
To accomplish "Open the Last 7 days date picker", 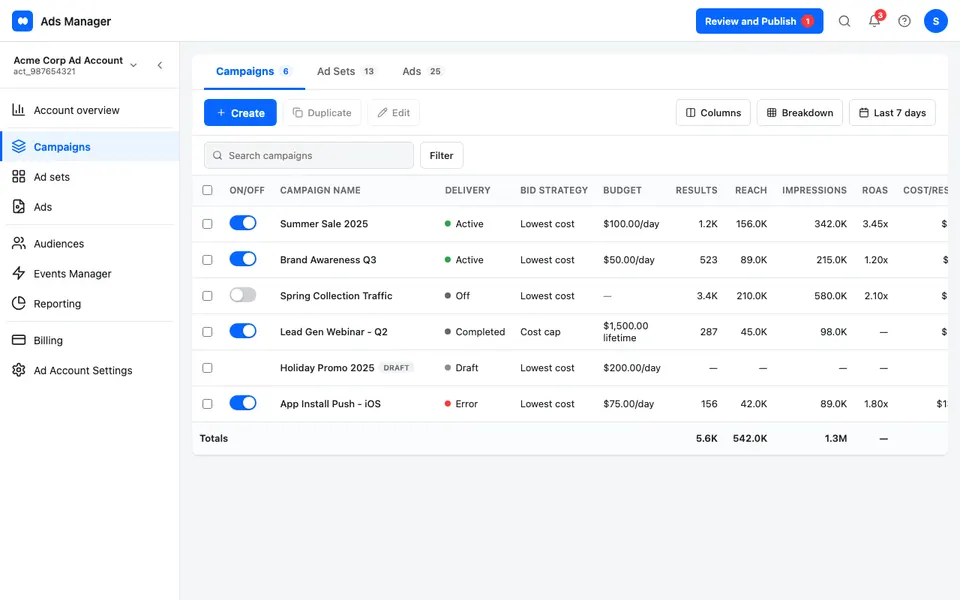I will coord(892,113).
